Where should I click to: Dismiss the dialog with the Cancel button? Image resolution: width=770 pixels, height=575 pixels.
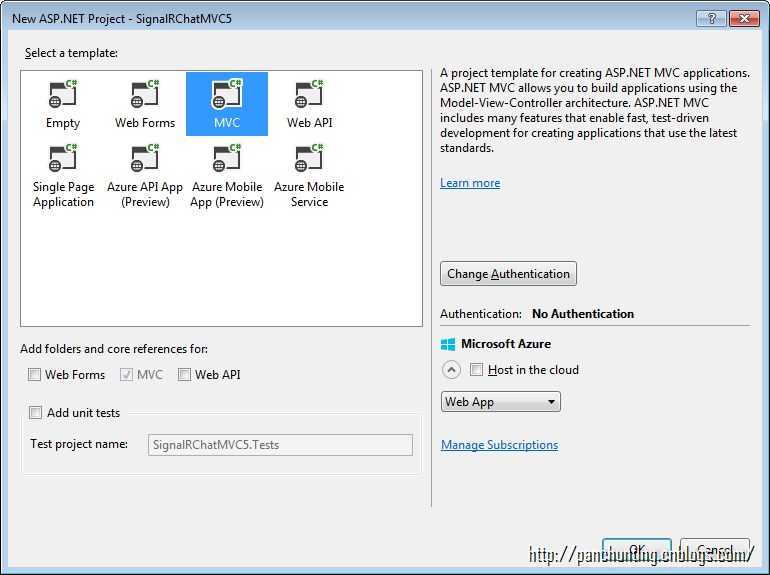[715, 549]
